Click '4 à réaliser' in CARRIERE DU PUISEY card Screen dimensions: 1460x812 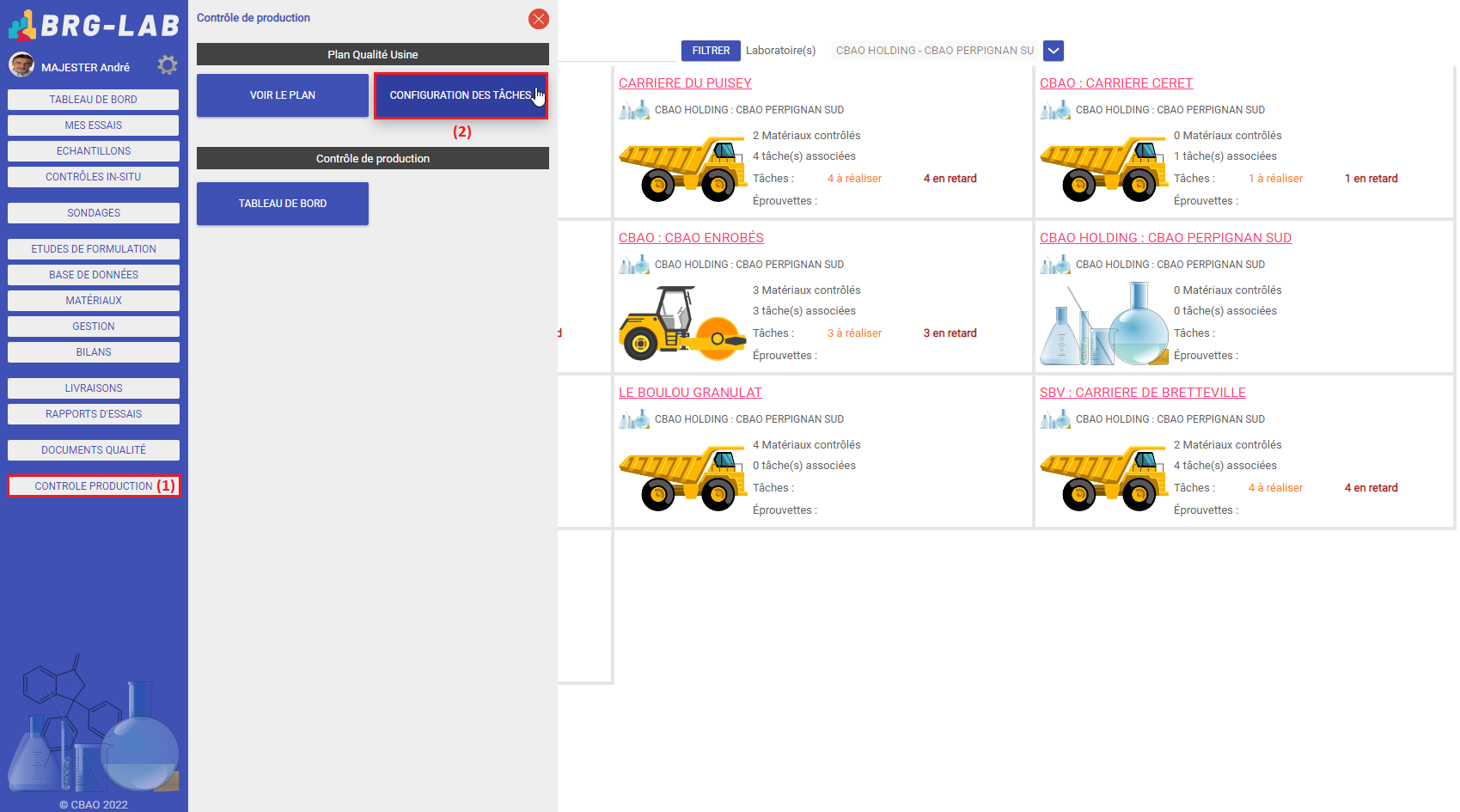[x=854, y=179]
